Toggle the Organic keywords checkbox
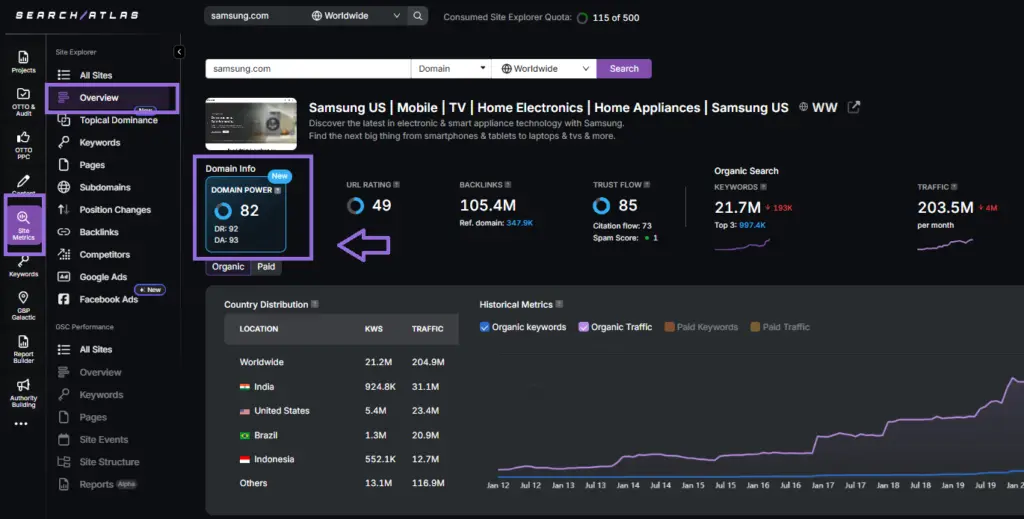This screenshot has width=1024, height=519. click(485, 327)
